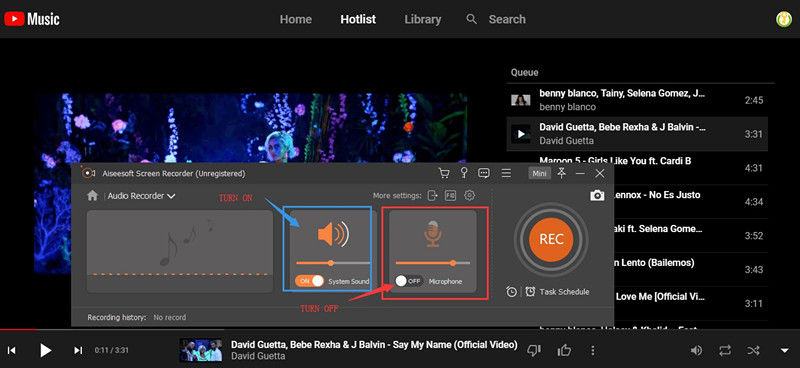This screenshot has height=368, width=800.
Task: Click the Queue heading
Action: [x=524, y=72]
